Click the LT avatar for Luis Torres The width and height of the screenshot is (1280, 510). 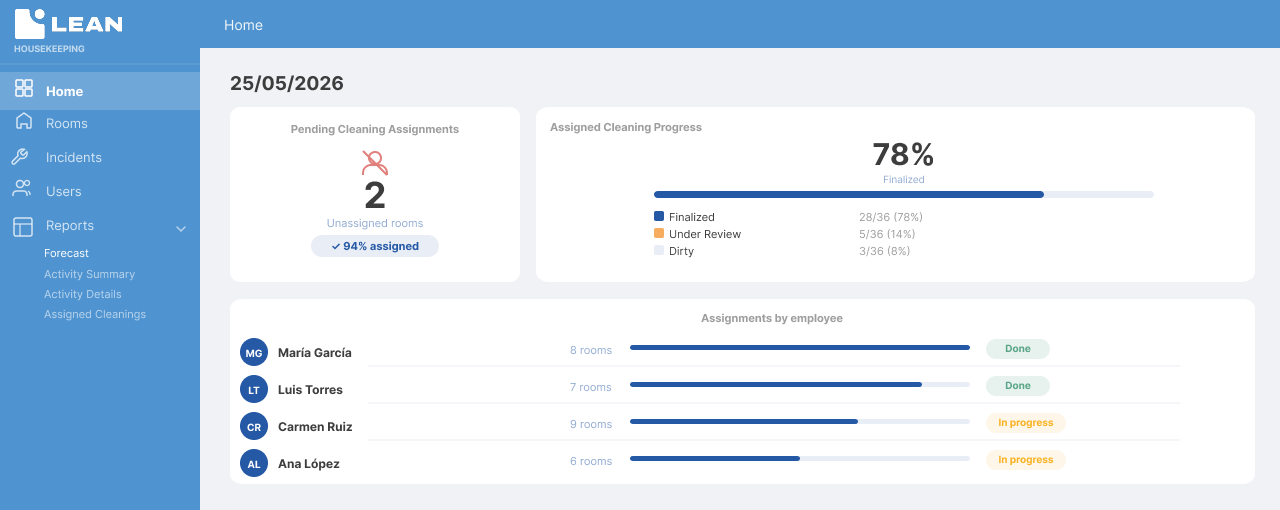(x=254, y=389)
